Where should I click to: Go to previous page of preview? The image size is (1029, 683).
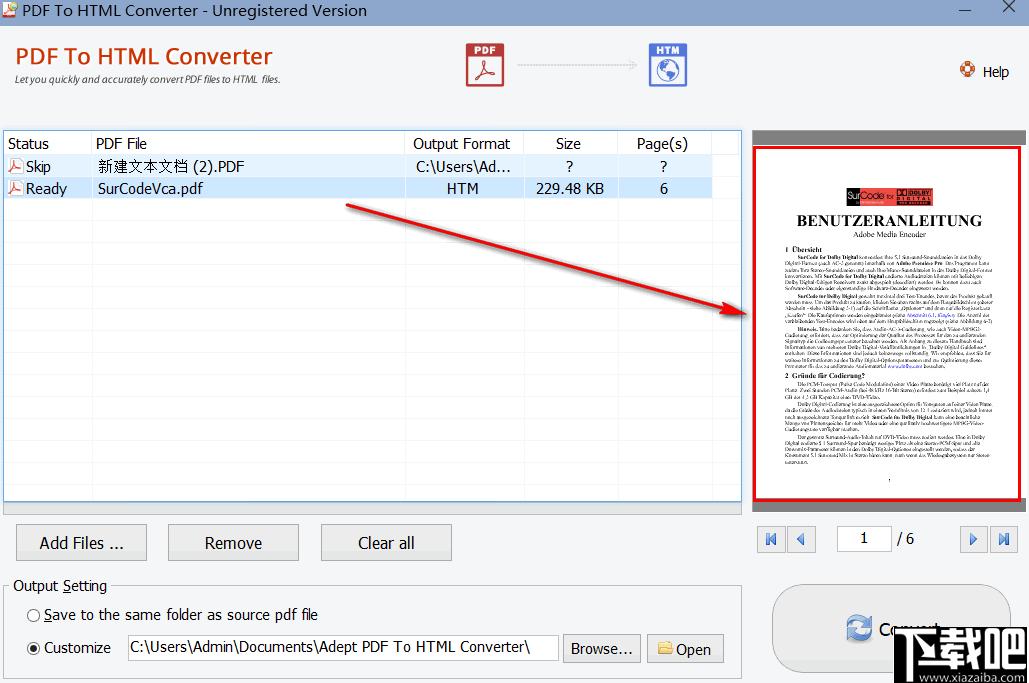801,539
